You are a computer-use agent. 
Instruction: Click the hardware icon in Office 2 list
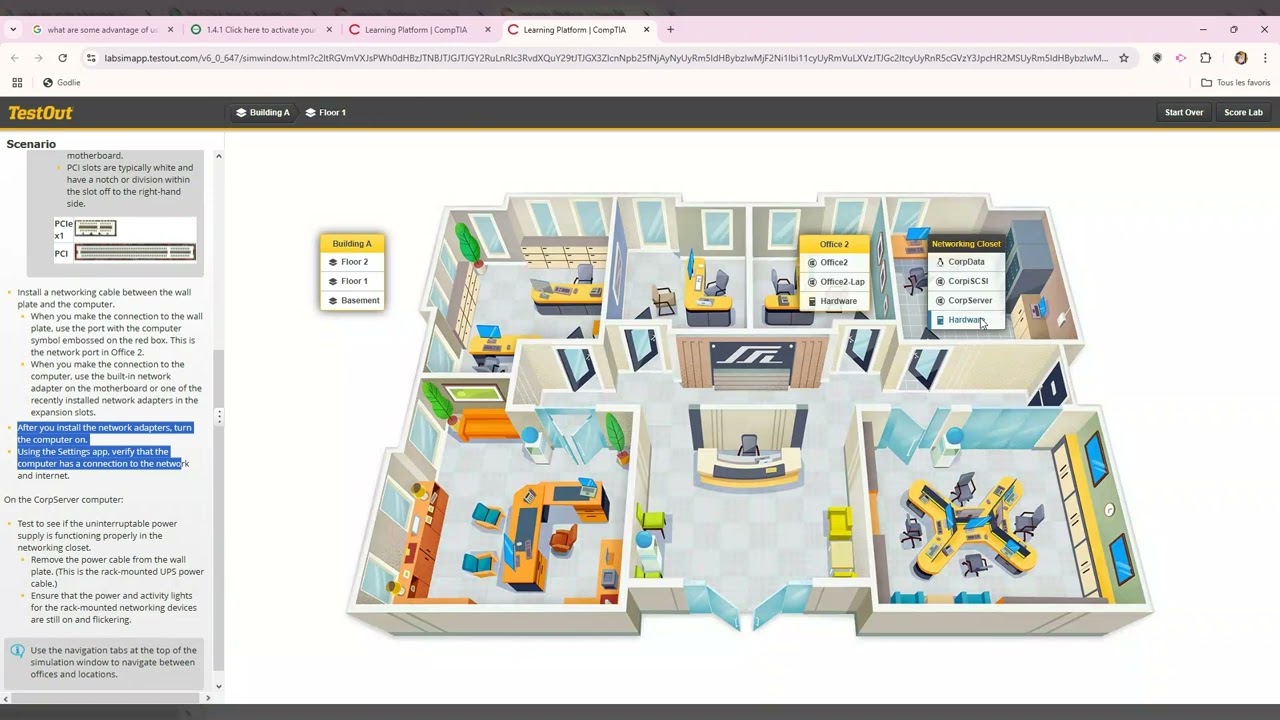click(x=812, y=301)
